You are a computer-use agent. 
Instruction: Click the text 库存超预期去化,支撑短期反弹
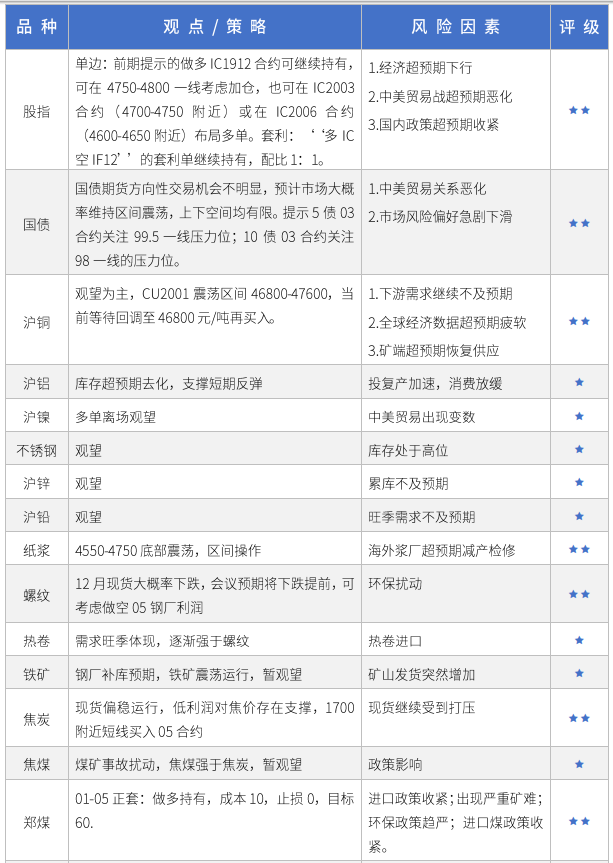169,384
